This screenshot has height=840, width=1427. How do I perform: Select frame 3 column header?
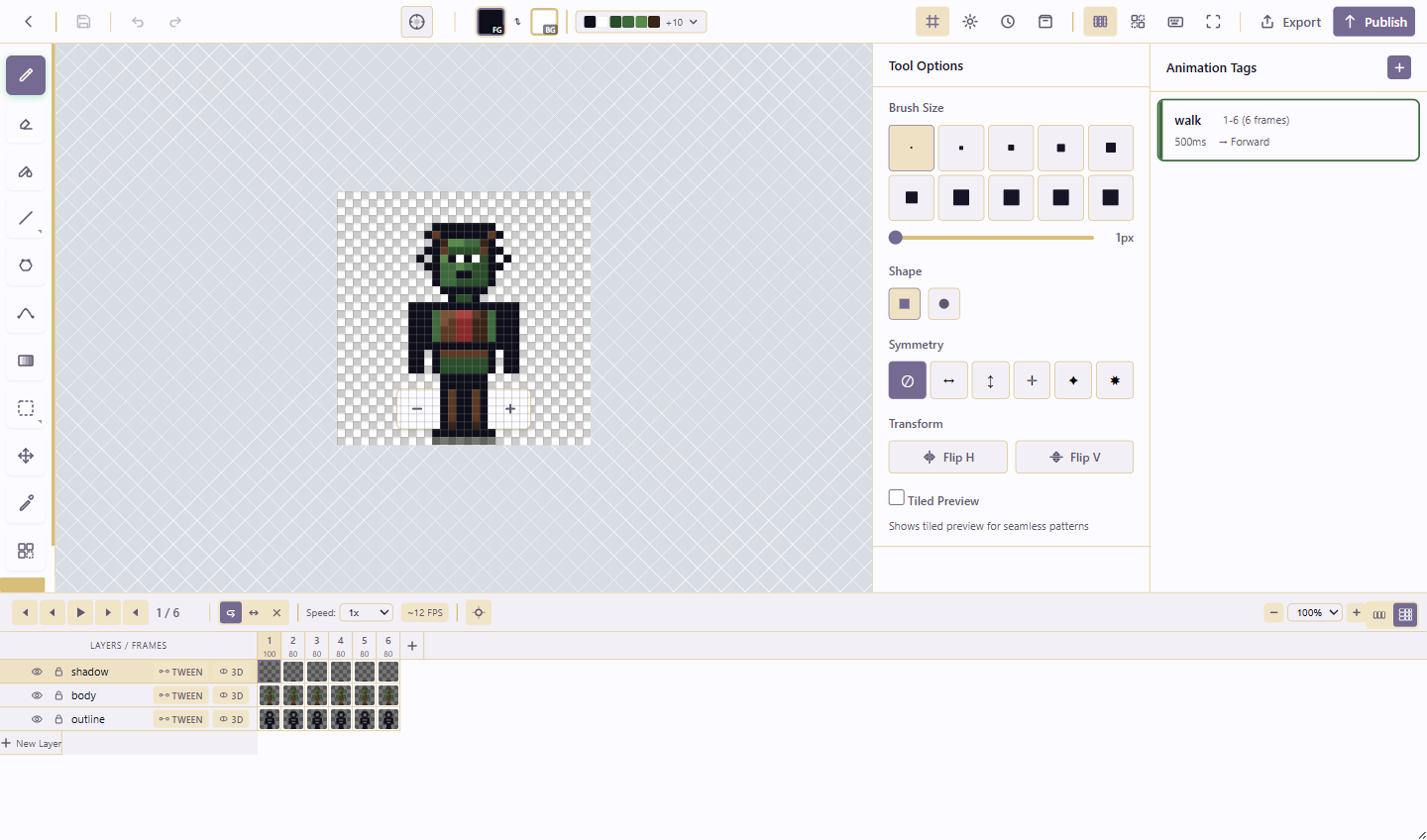(317, 646)
